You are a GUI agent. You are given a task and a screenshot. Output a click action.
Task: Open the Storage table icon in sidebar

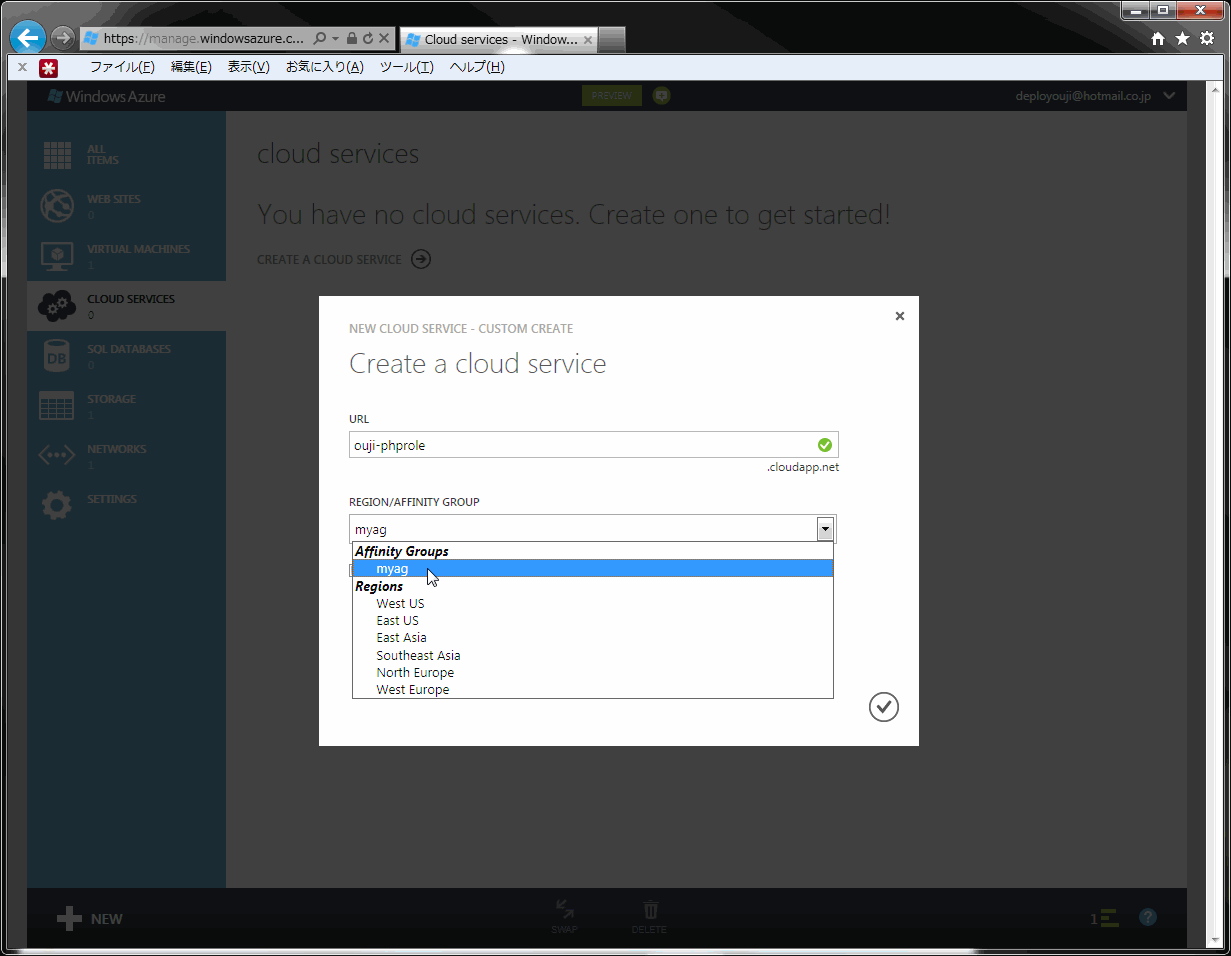tap(56, 406)
